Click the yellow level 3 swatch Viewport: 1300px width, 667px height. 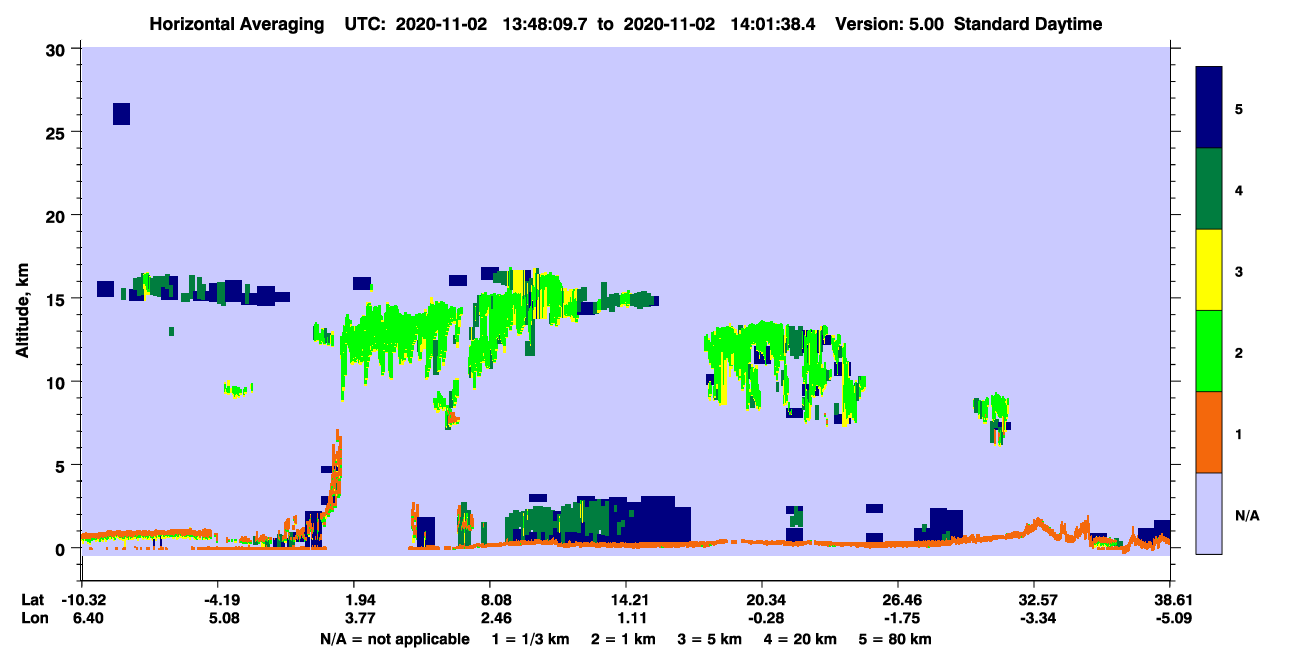click(x=1210, y=270)
